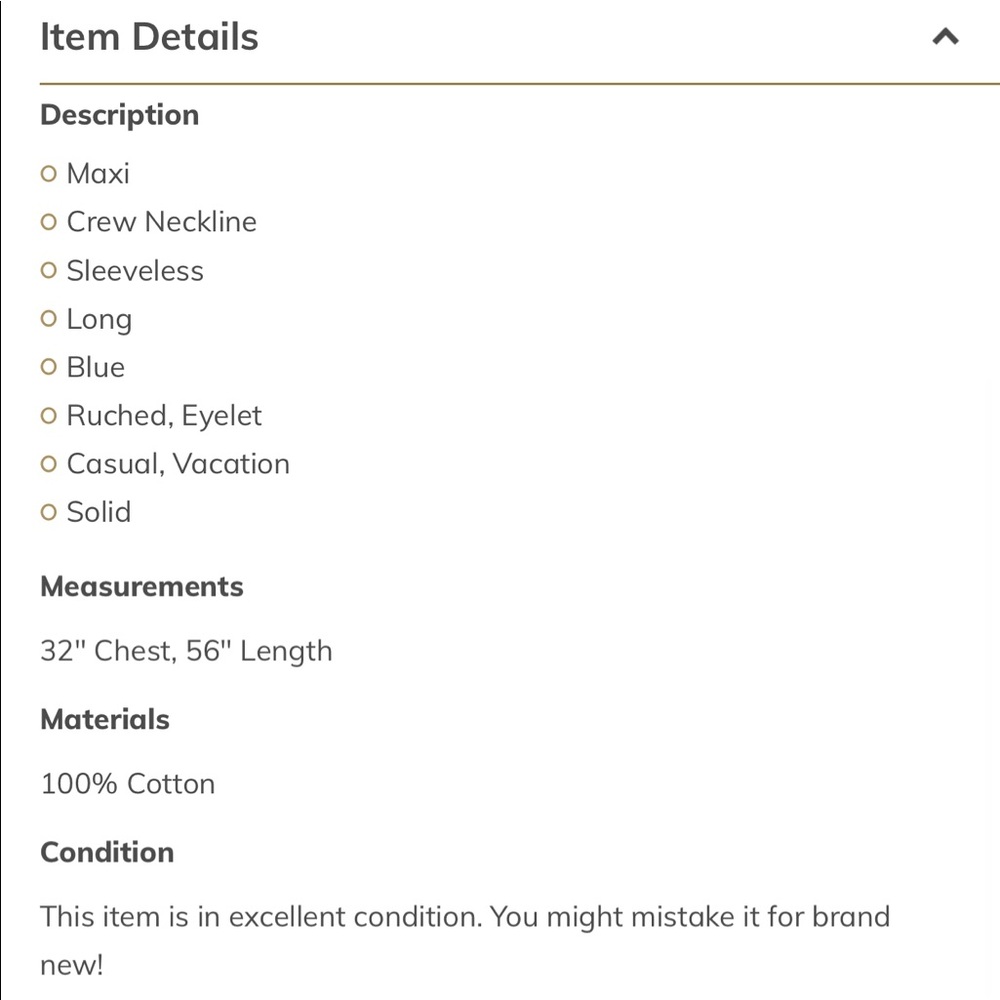Select the 32" Chest, 56" Length text
This screenshot has width=1000, height=1000.
(x=186, y=651)
